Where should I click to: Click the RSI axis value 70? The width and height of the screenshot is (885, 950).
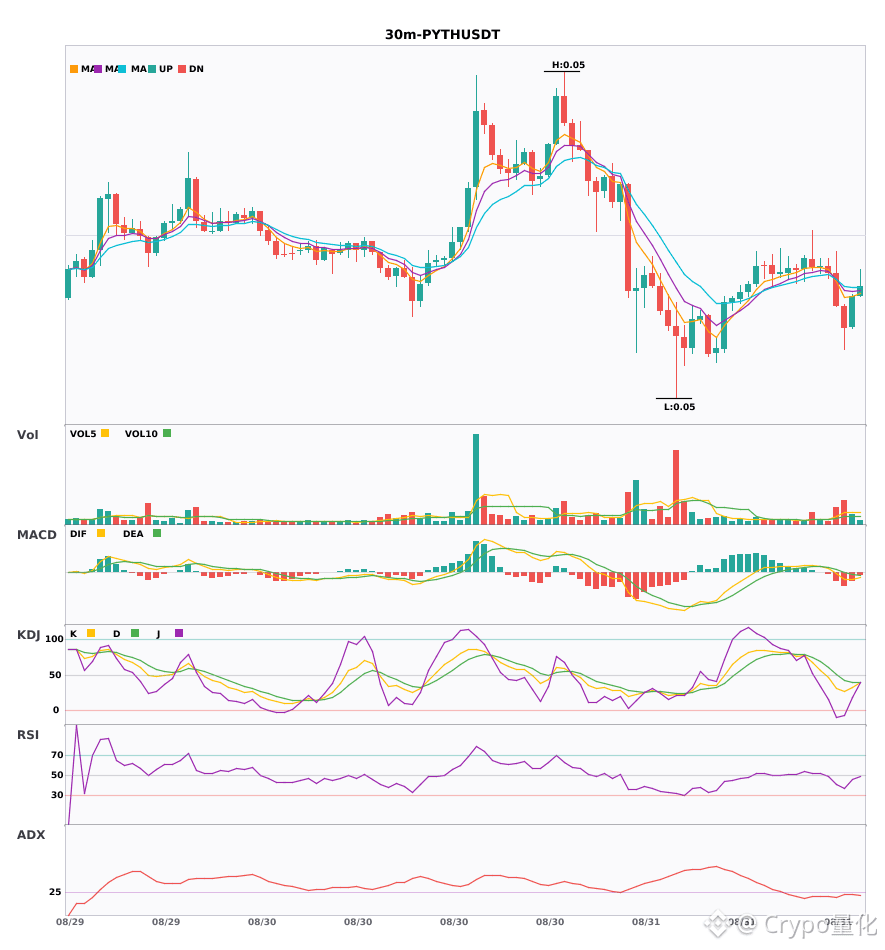tap(57, 755)
